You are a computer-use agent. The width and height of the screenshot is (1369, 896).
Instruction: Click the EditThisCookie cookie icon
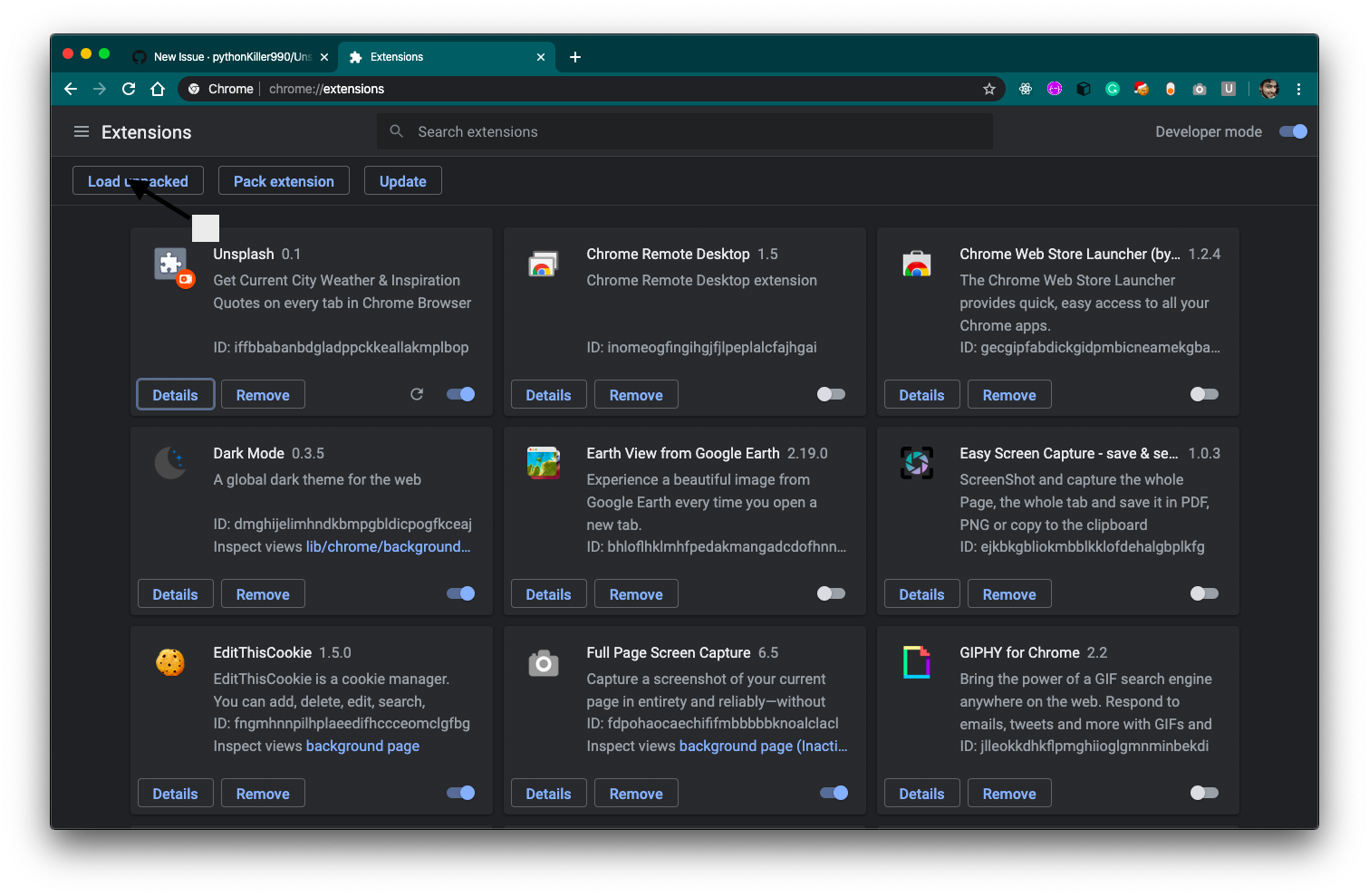[x=170, y=662]
